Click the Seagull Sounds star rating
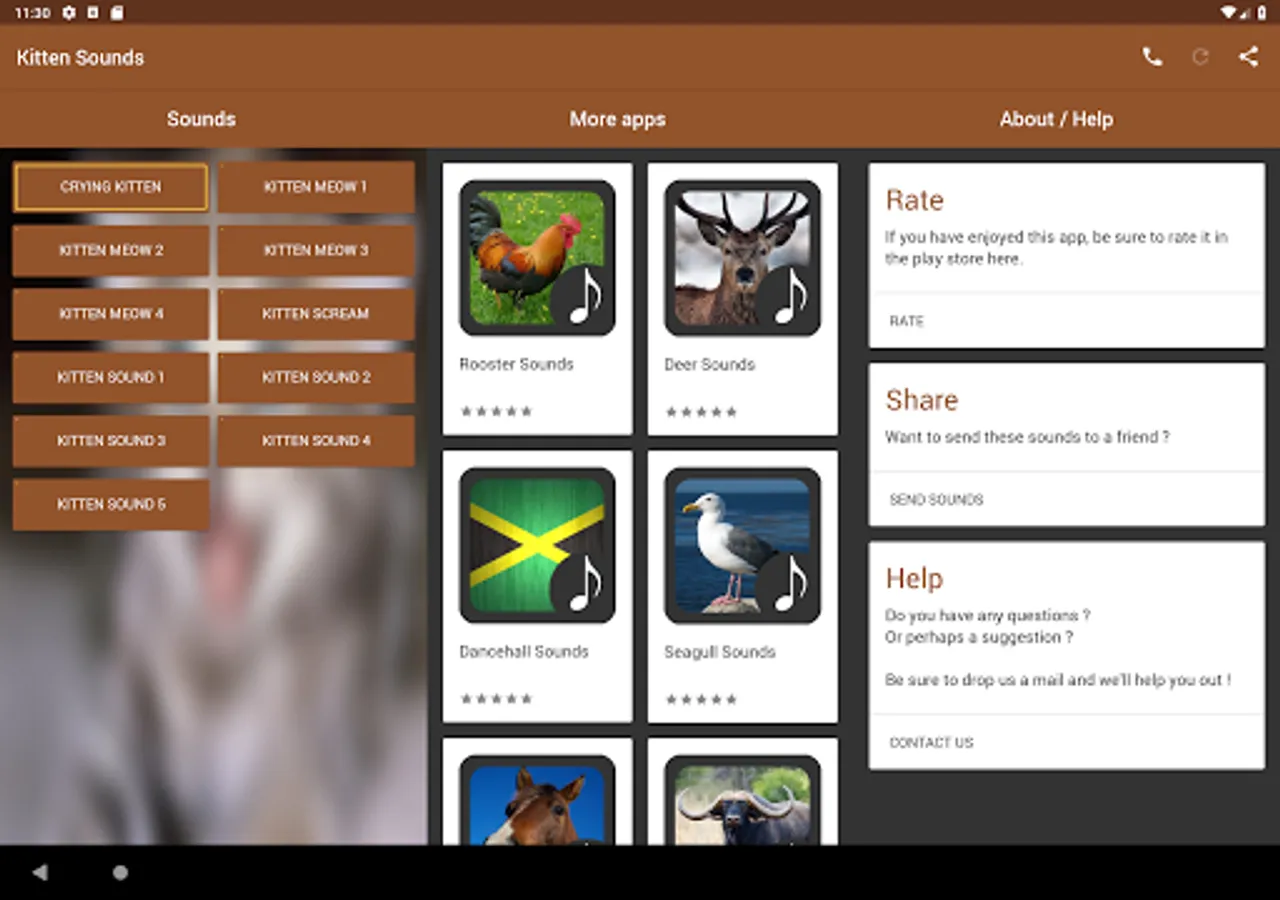The height and width of the screenshot is (900, 1280). 702,699
